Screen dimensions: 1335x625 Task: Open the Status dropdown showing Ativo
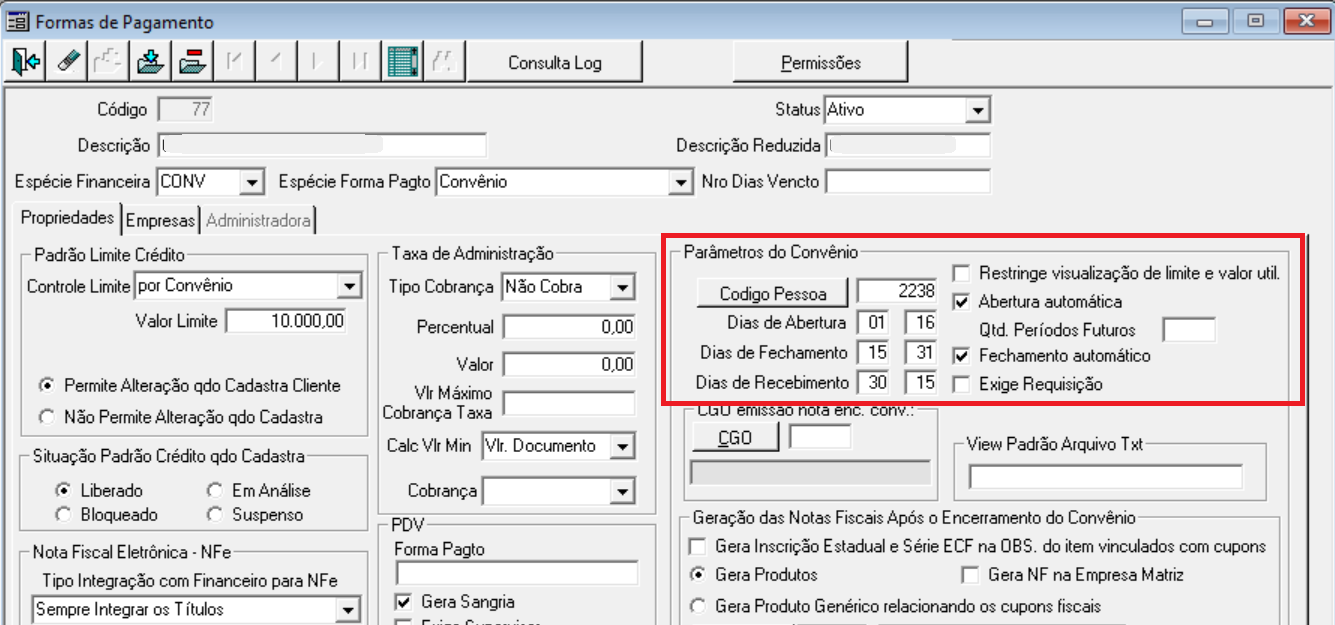(978, 110)
